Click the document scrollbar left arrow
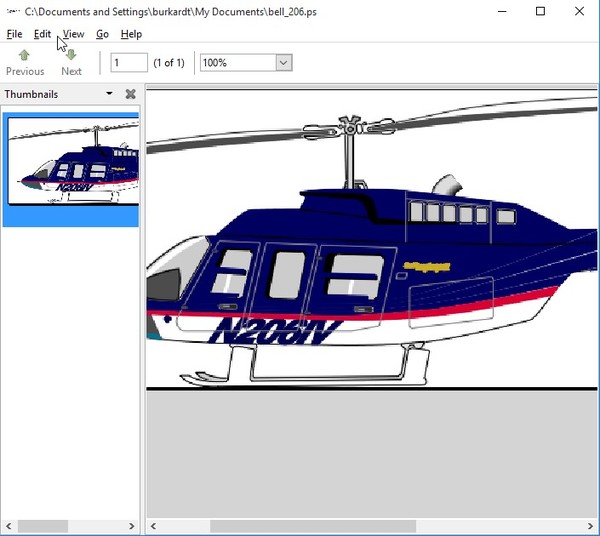Image resolution: width=600 pixels, height=536 pixels. [153, 526]
